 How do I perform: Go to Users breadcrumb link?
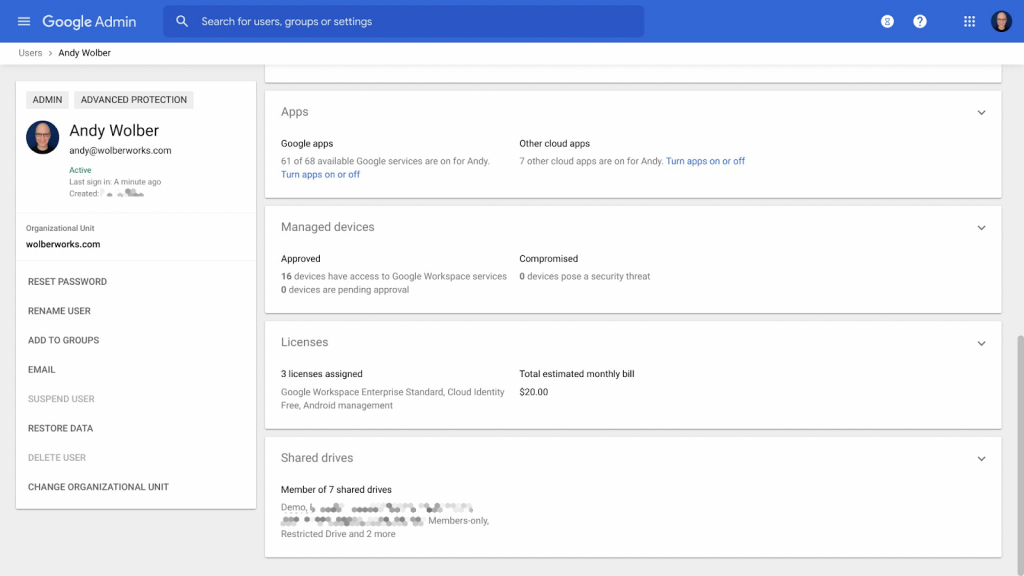point(30,53)
